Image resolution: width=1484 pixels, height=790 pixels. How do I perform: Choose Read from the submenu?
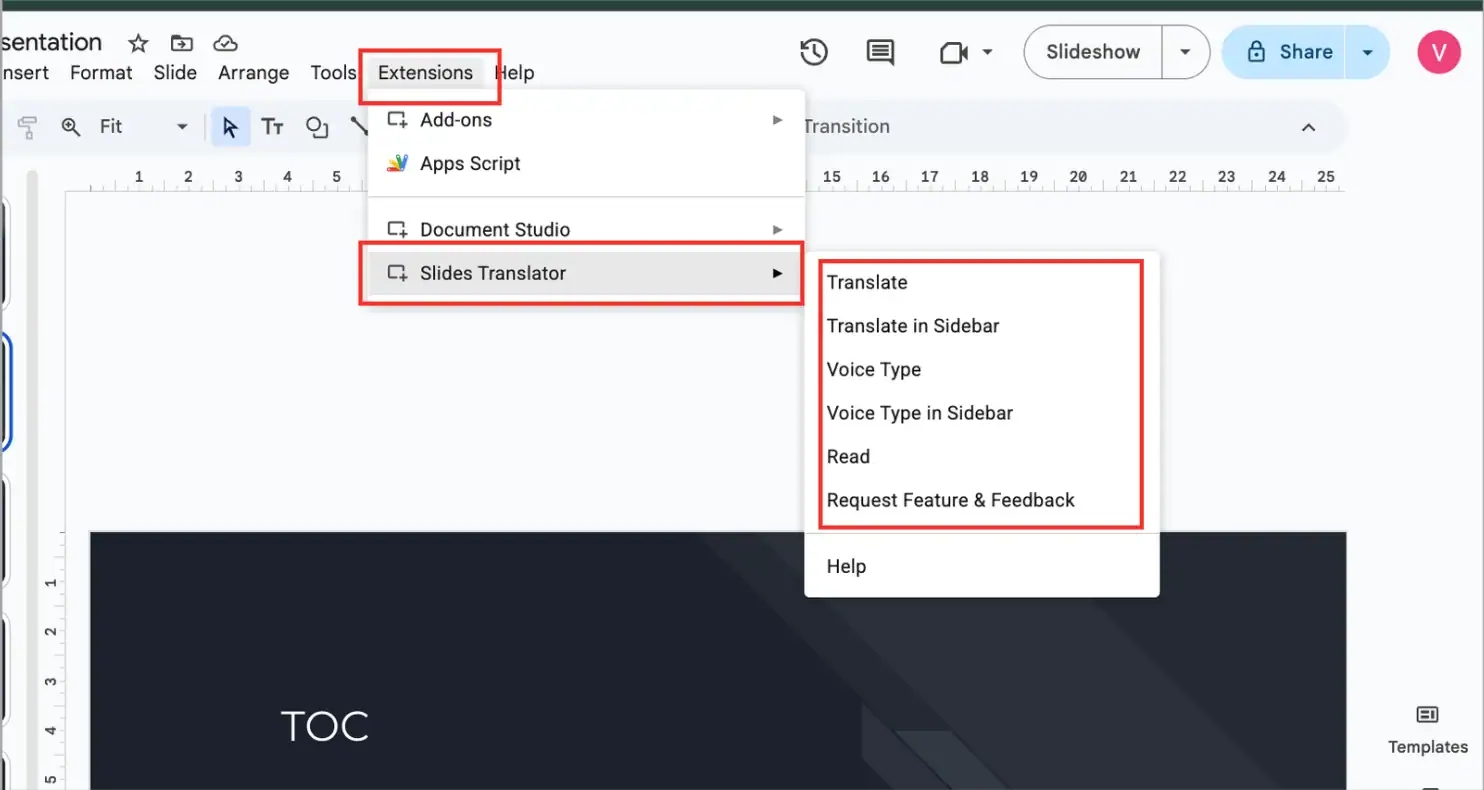coord(982,456)
